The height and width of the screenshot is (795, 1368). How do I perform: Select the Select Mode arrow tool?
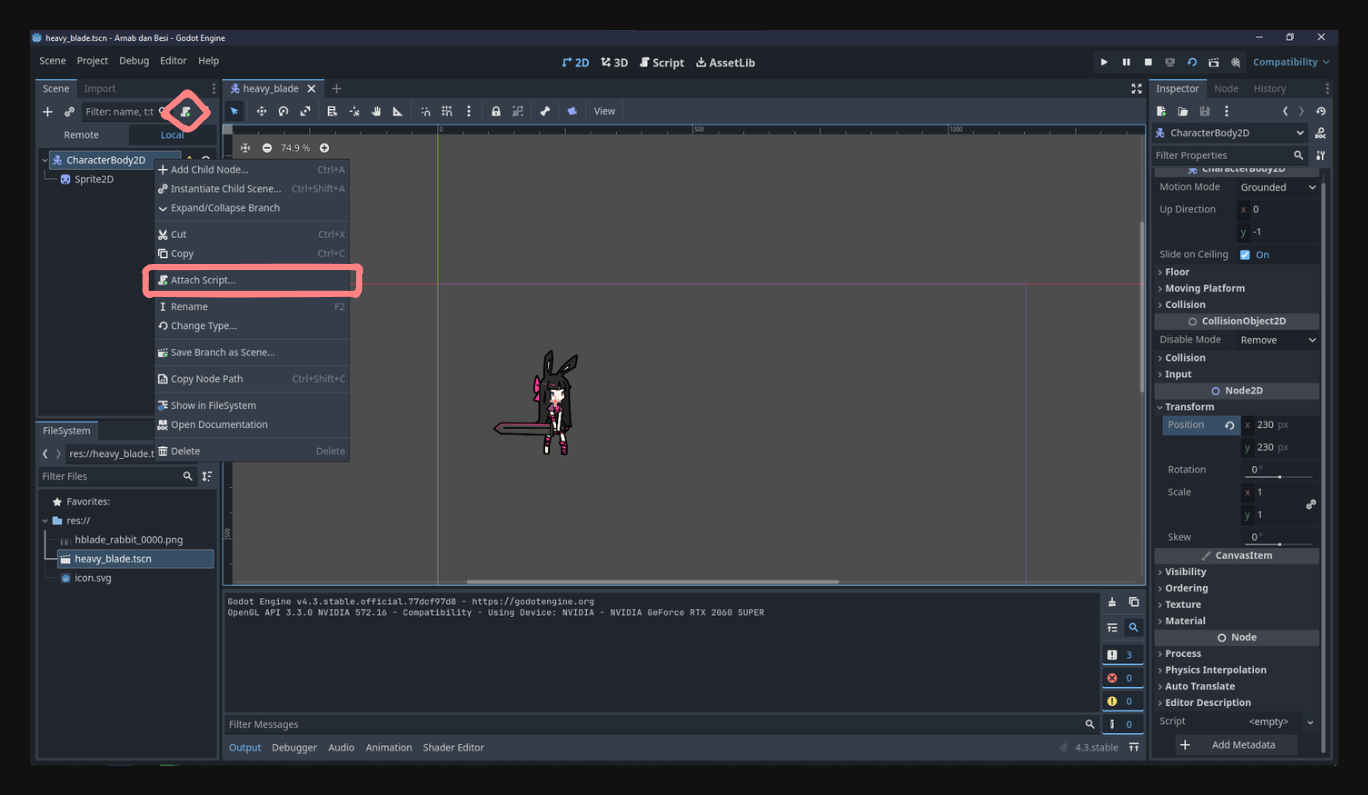click(x=234, y=111)
